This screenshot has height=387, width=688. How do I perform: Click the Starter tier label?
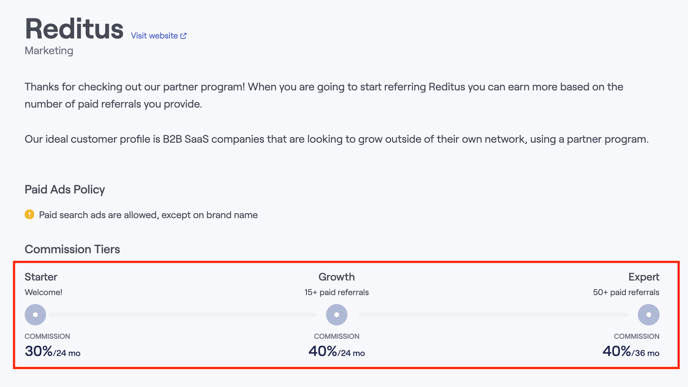(41, 277)
